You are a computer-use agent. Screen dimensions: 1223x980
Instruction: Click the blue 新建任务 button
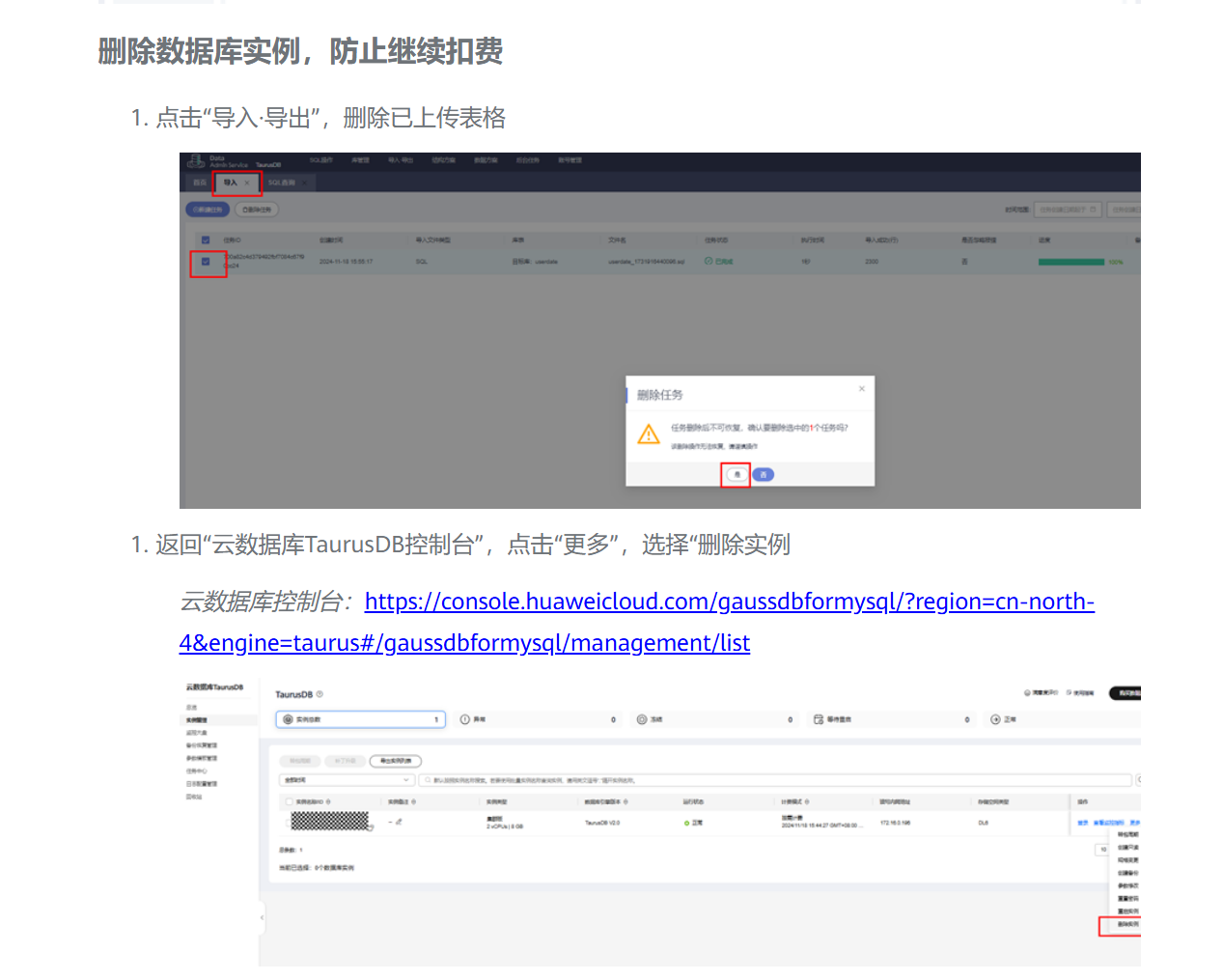208,210
